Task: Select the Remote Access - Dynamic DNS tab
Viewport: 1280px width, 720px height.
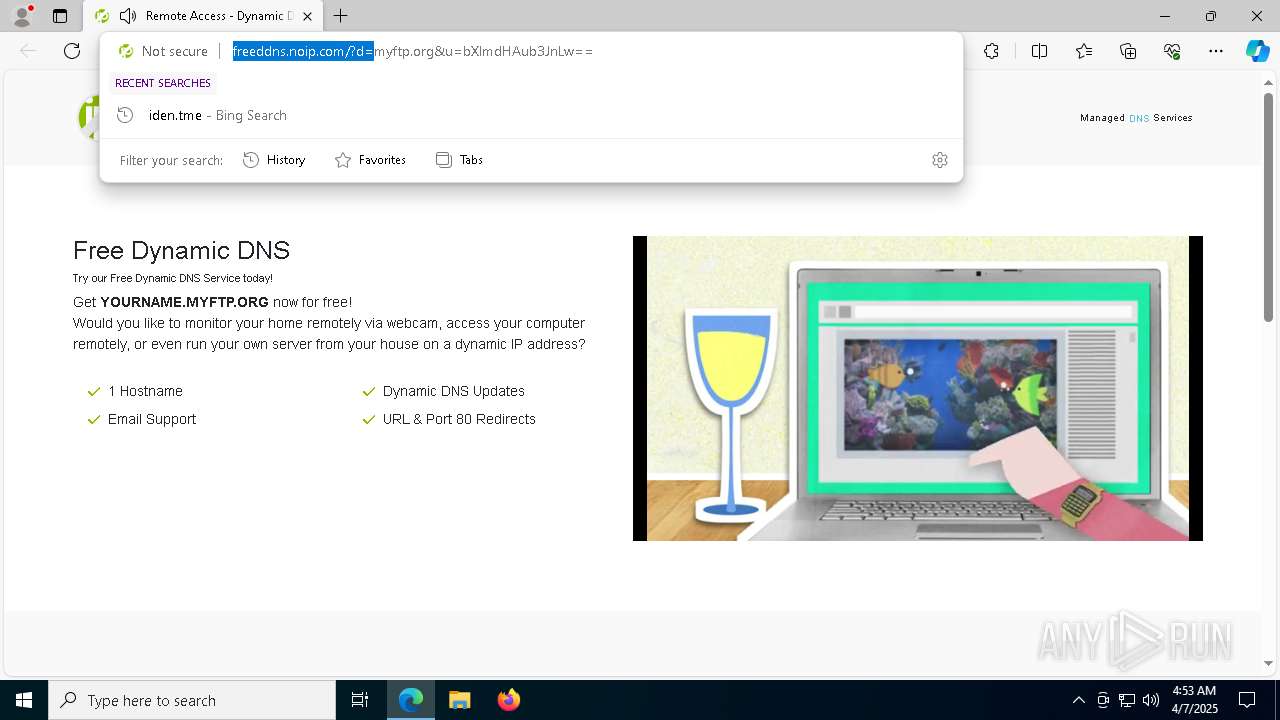Action: point(204,16)
